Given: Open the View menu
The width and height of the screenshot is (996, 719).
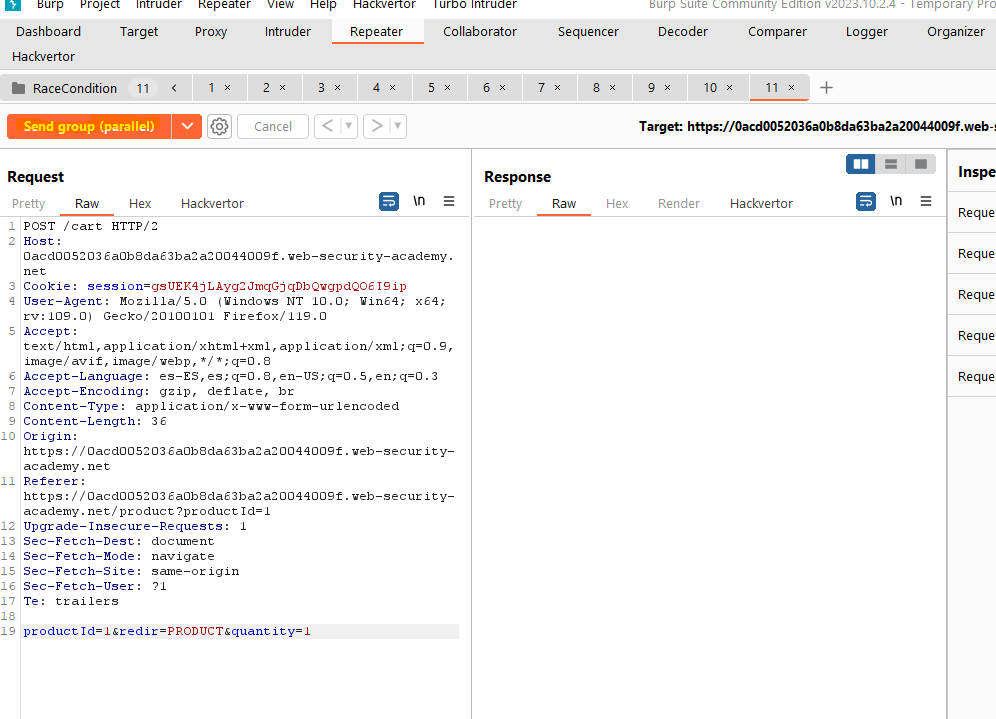Looking at the screenshot, I should [x=280, y=4].
